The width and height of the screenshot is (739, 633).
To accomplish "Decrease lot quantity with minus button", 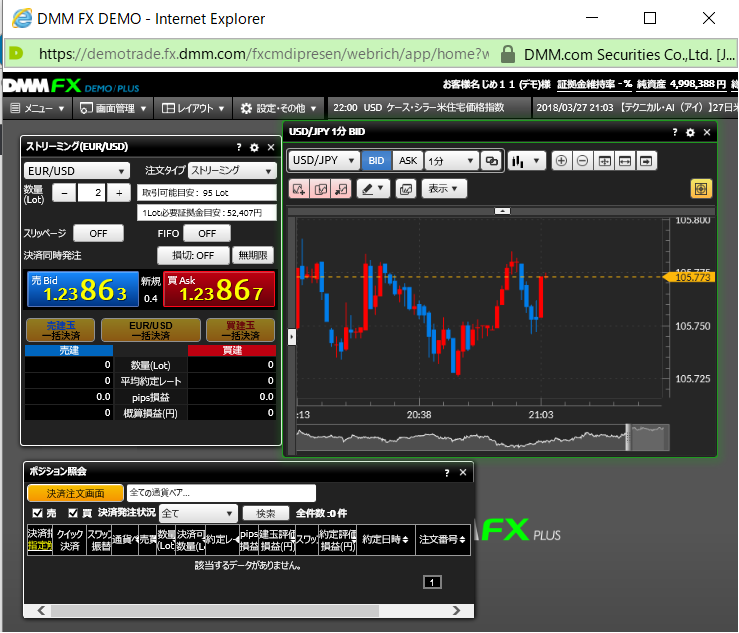I will (65, 193).
